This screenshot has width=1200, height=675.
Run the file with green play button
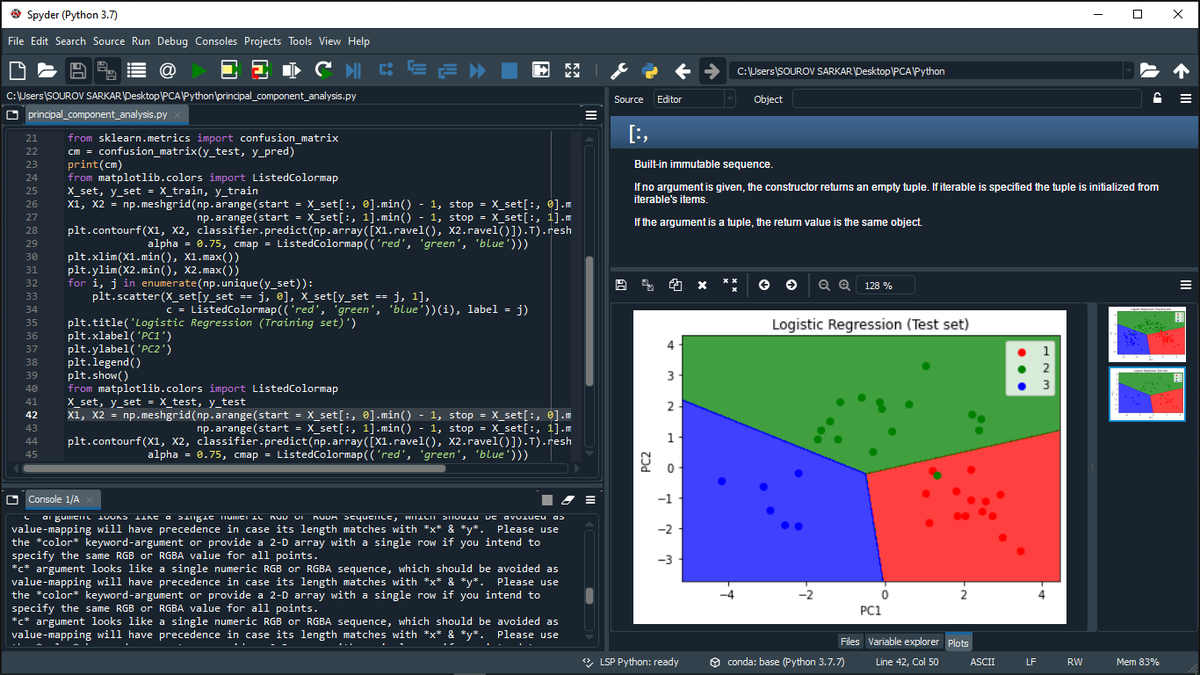click(x=198, y=71)
